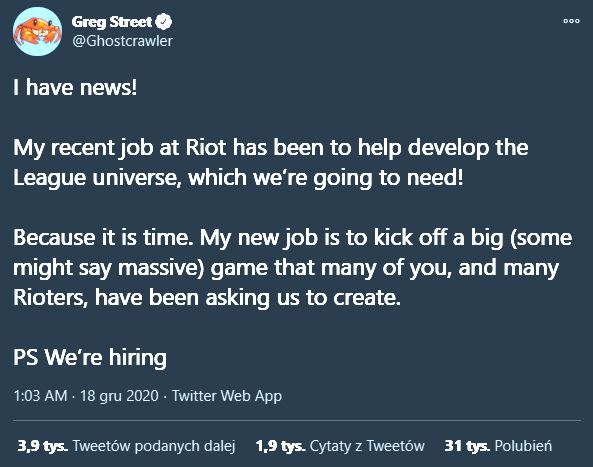Screen dimensions: 593x467
Task: Click the 'PS We're hiring' line
Action: tap(90, 357)
